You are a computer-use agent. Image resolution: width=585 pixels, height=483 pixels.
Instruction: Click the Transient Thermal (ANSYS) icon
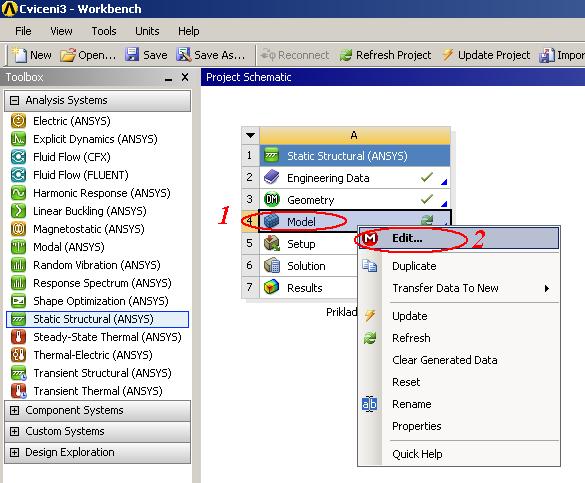18,391
